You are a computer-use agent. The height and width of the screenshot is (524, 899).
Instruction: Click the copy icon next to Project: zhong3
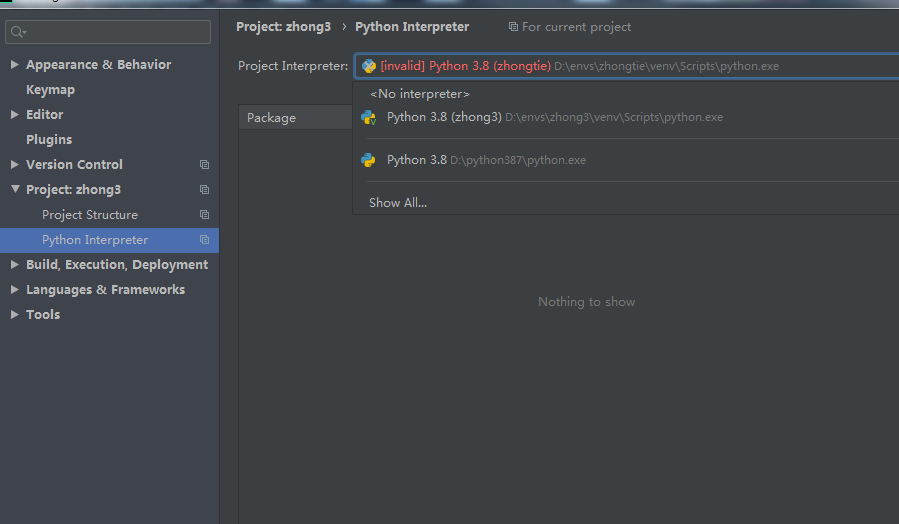(x=204, y=190)
